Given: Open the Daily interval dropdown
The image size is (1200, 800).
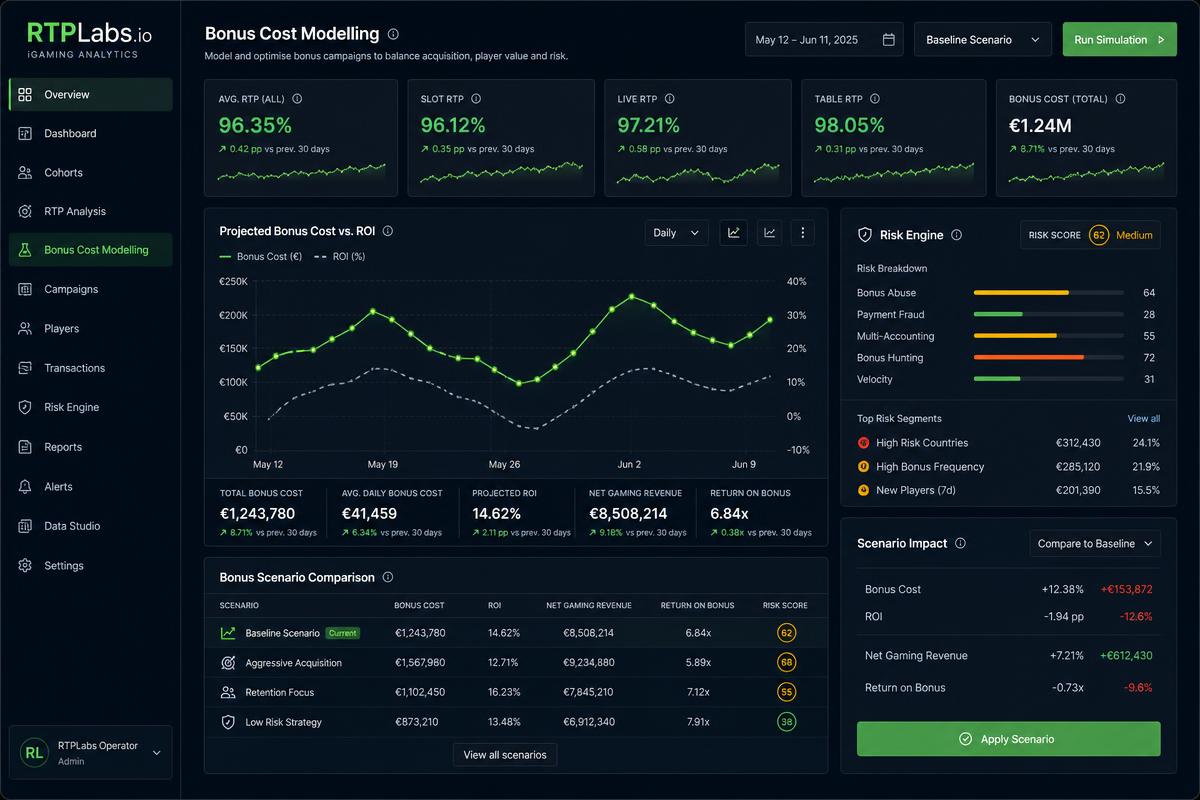Looking at the screenshot, I should (677, 233).
